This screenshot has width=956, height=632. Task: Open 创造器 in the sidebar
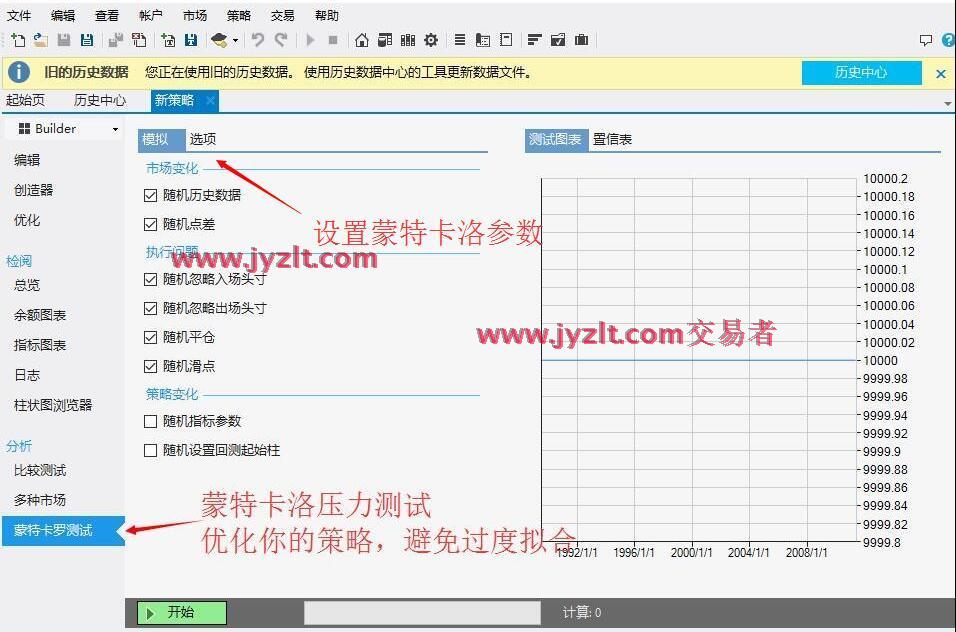(34, 190)
